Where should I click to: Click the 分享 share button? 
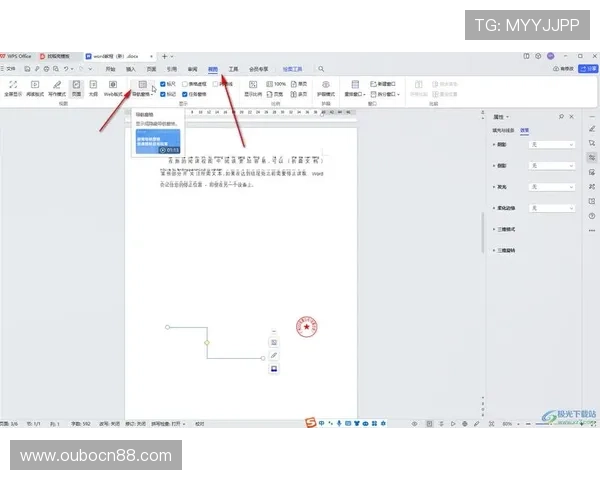[586, 70]
